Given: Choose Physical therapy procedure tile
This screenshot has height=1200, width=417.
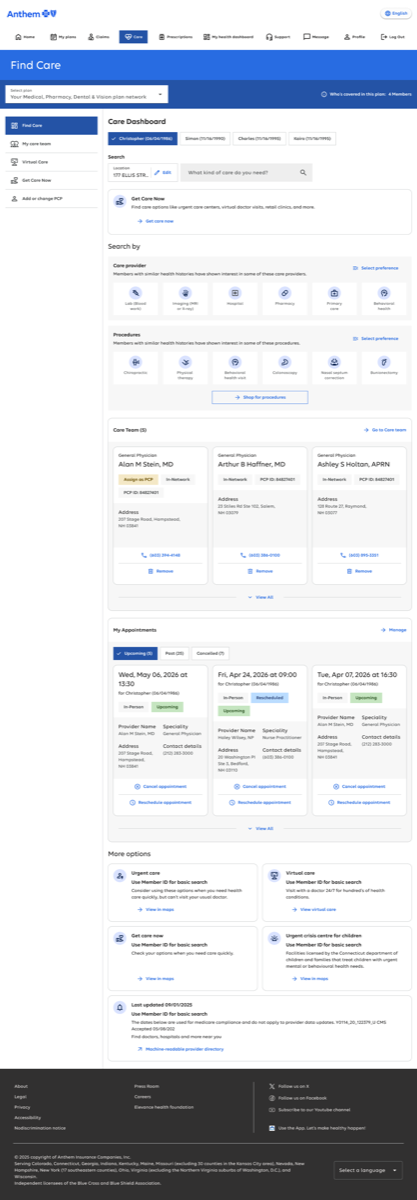Looking at the screenshot, I should 185,366.
